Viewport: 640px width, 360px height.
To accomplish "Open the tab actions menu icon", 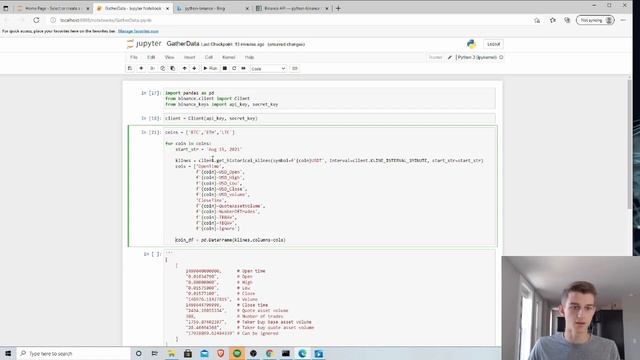I will (6, 8).
